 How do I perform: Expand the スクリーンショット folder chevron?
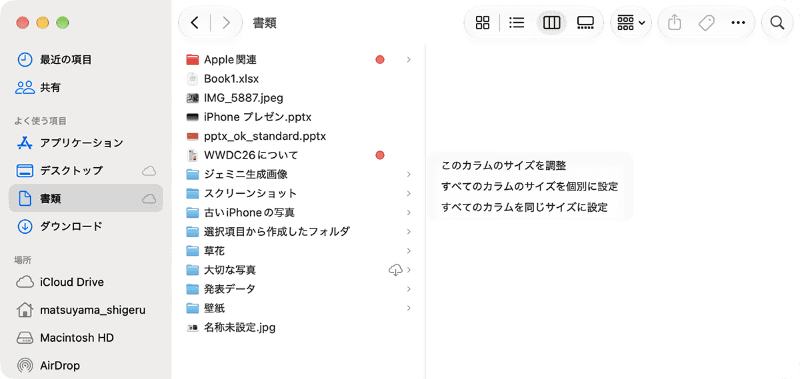(x=409, y=193)
